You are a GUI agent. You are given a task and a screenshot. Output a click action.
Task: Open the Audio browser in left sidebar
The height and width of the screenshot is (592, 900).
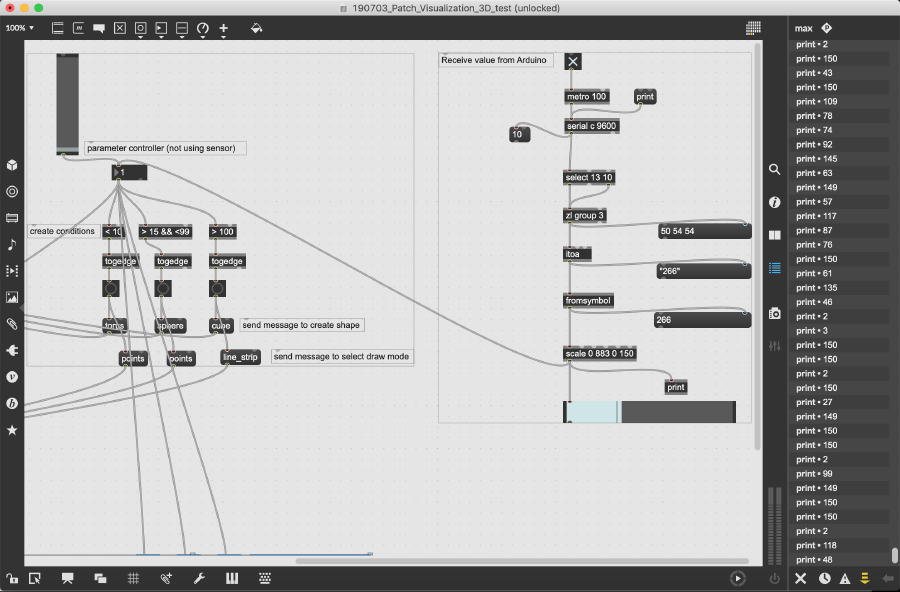(x=12, y=244)
